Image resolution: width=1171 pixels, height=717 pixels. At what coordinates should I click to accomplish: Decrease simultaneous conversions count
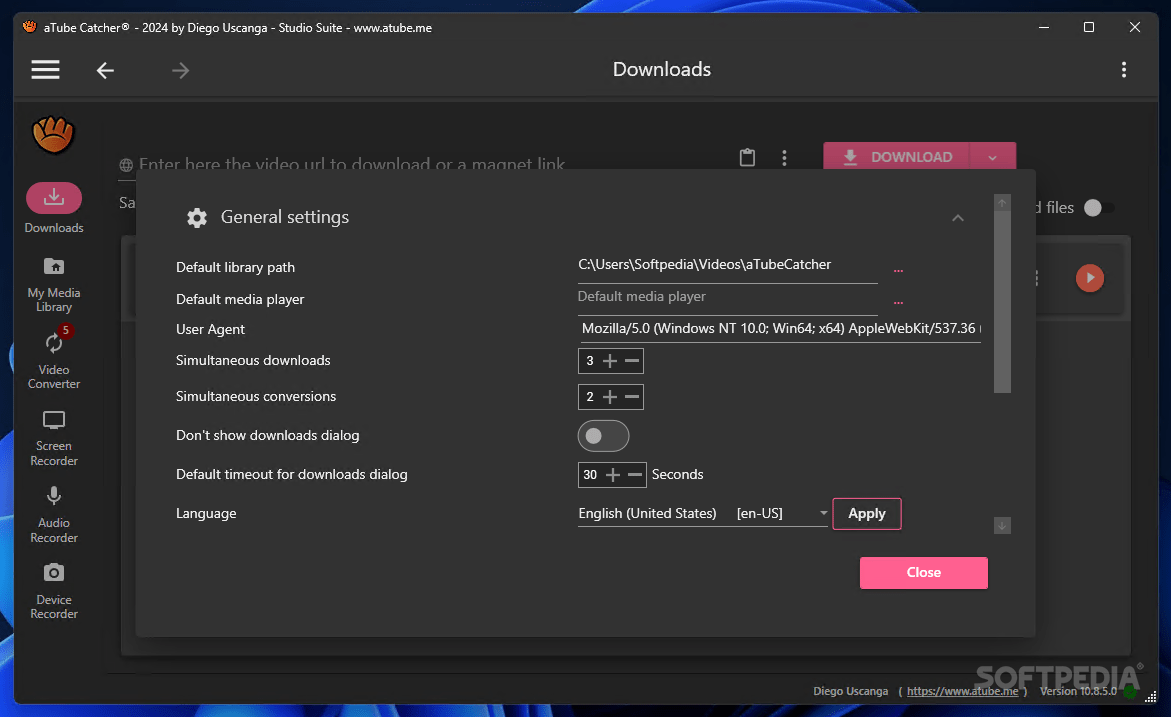click(632, 397)
